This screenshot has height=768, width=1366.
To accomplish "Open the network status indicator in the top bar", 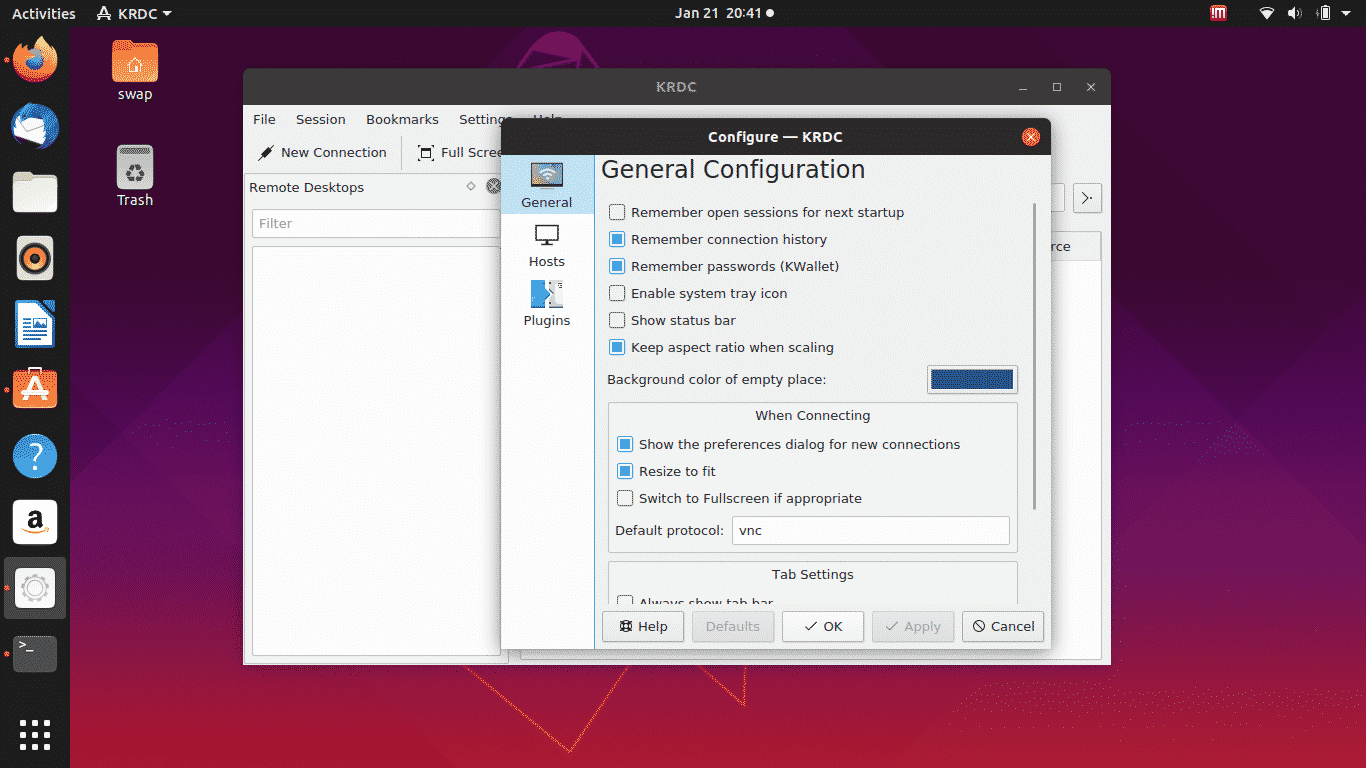I will coord(1267,13).
